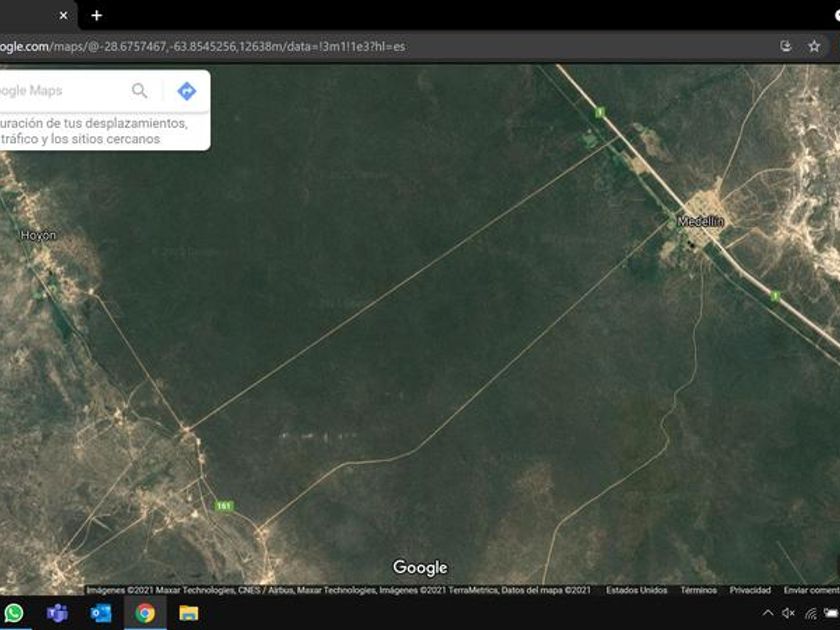Viewport: 840px width, 630px height.
Task: Open a new browser tab
Action: [x=96, y=15]
